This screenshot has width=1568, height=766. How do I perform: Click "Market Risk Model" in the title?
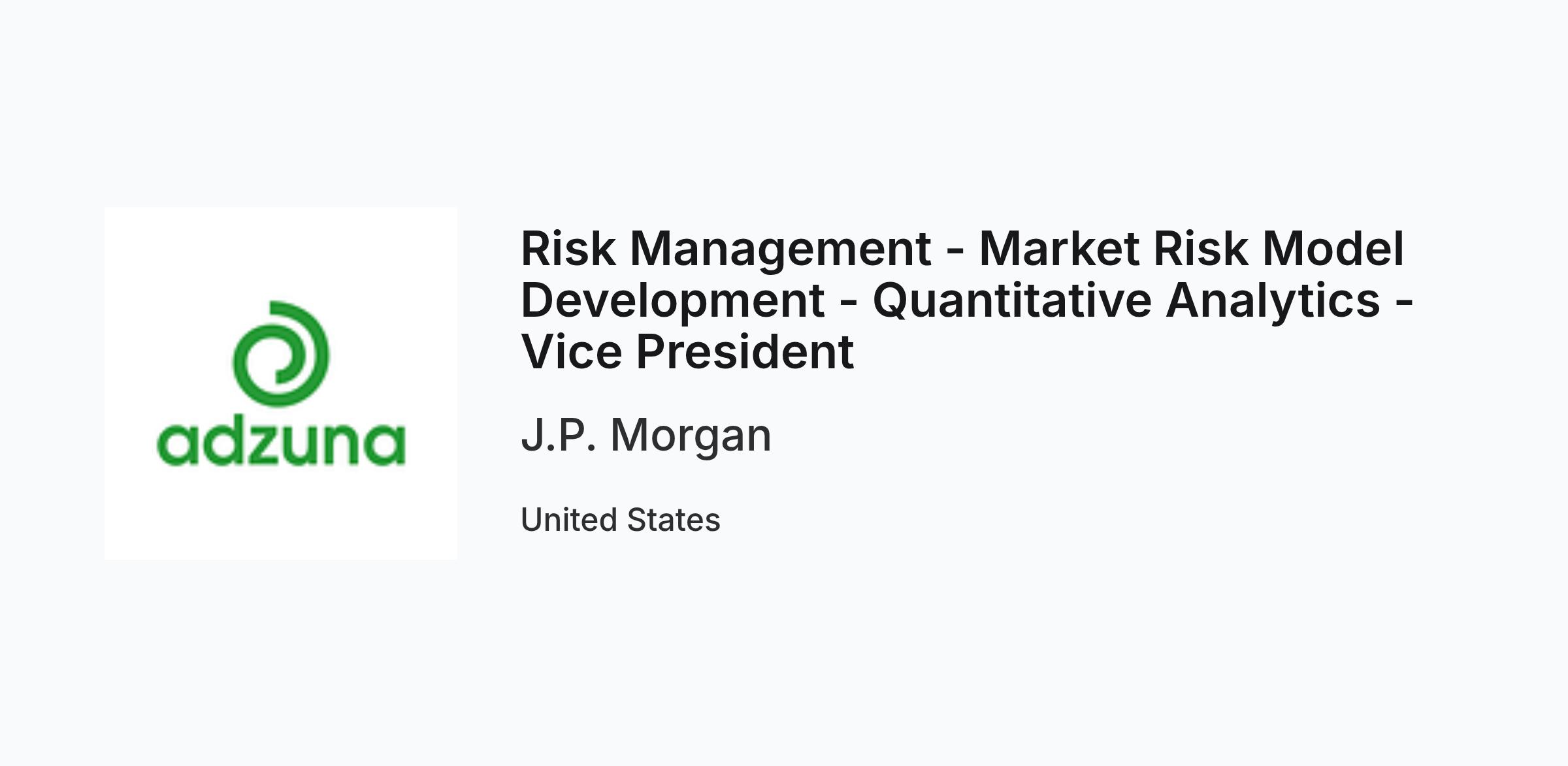[1192, 249]
